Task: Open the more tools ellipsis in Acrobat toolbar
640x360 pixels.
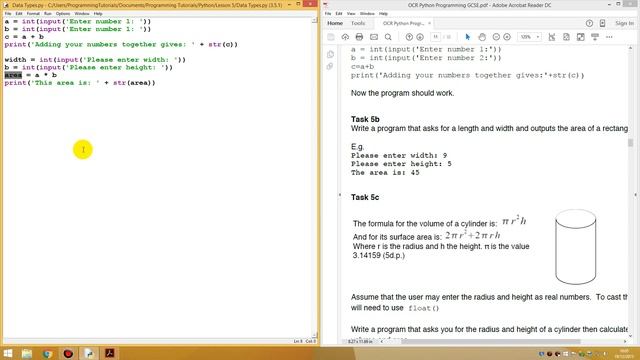Action: (609, 37)
